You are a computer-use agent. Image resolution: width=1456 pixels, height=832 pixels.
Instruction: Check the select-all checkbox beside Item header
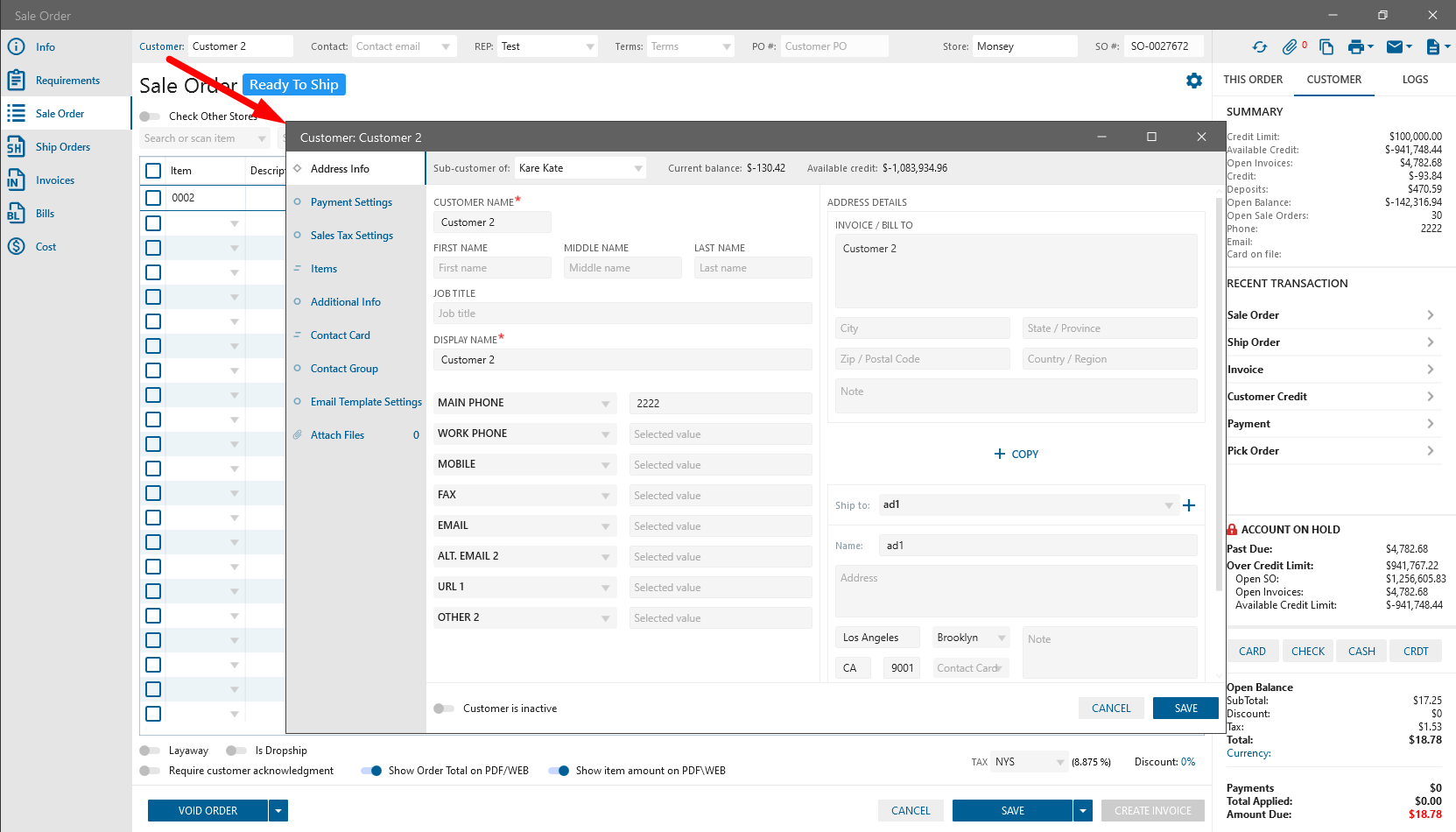(x=153, y=171)
